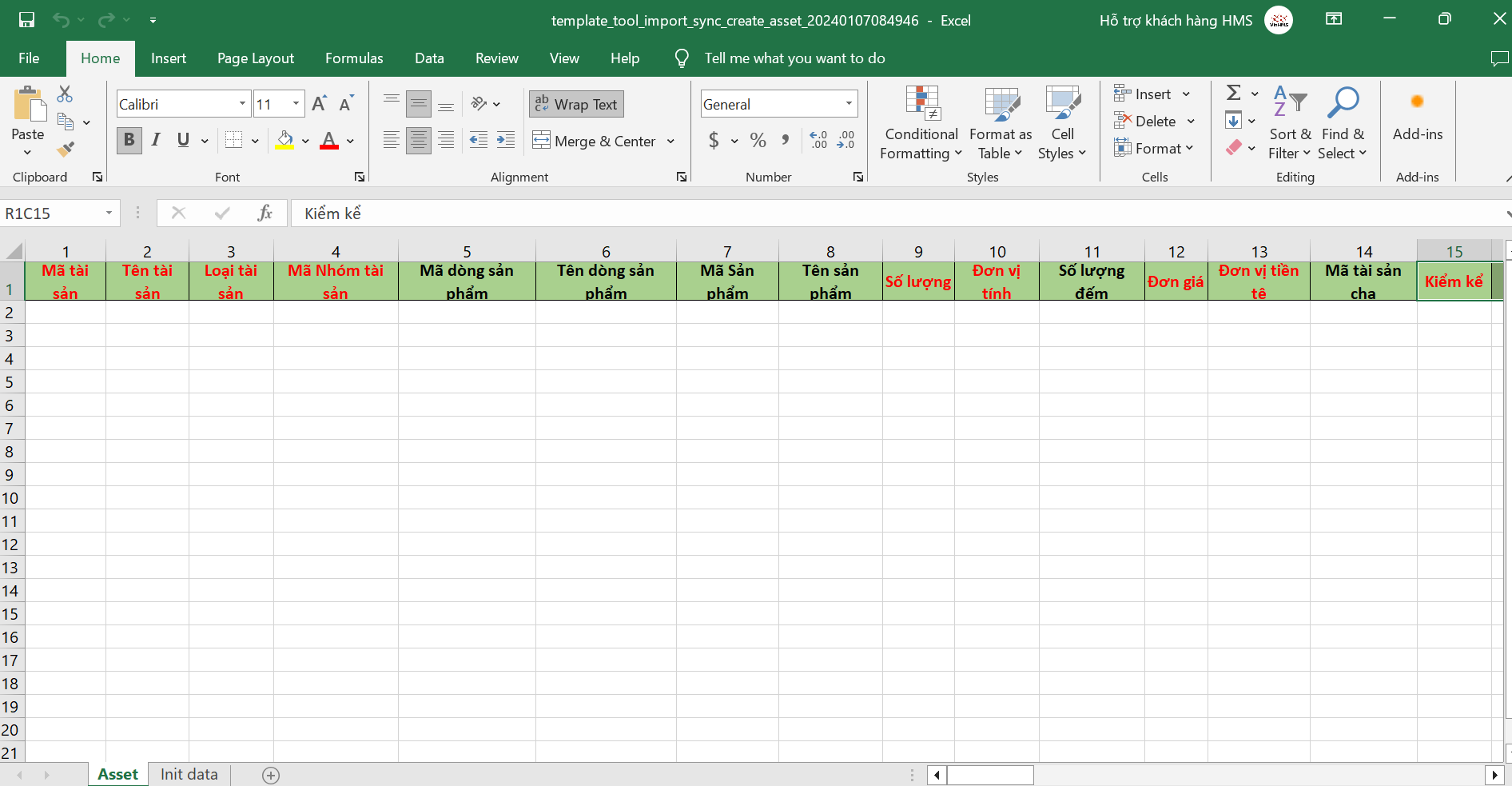Click the Cut scissors icon
Screen dimensions: 1512x786
(x=65, y=94)
